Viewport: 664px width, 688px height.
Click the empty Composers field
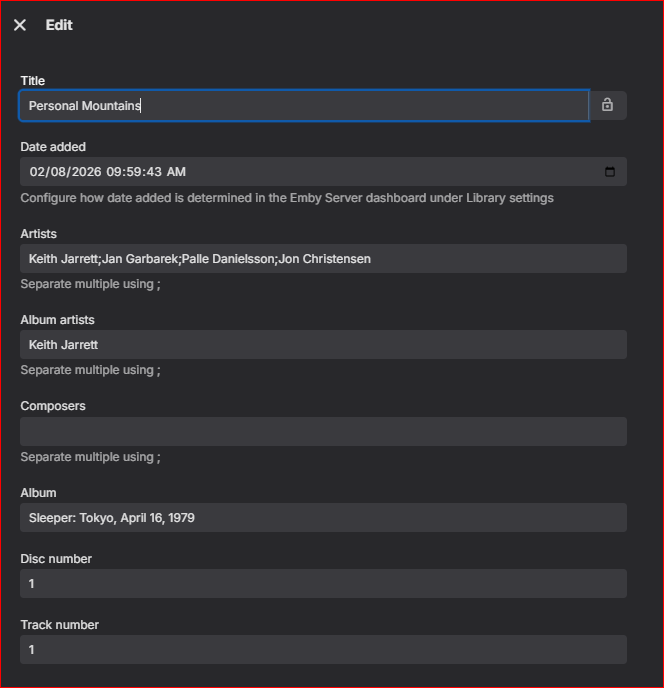pos(323,432)
